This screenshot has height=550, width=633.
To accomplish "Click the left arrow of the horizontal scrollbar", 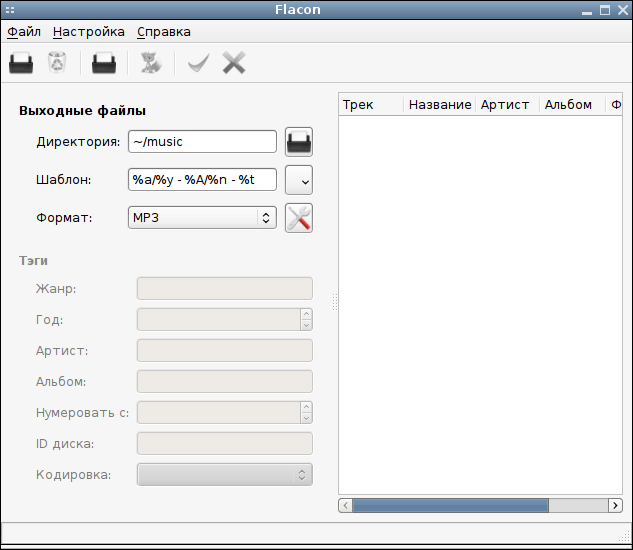I will click(346, 505).
